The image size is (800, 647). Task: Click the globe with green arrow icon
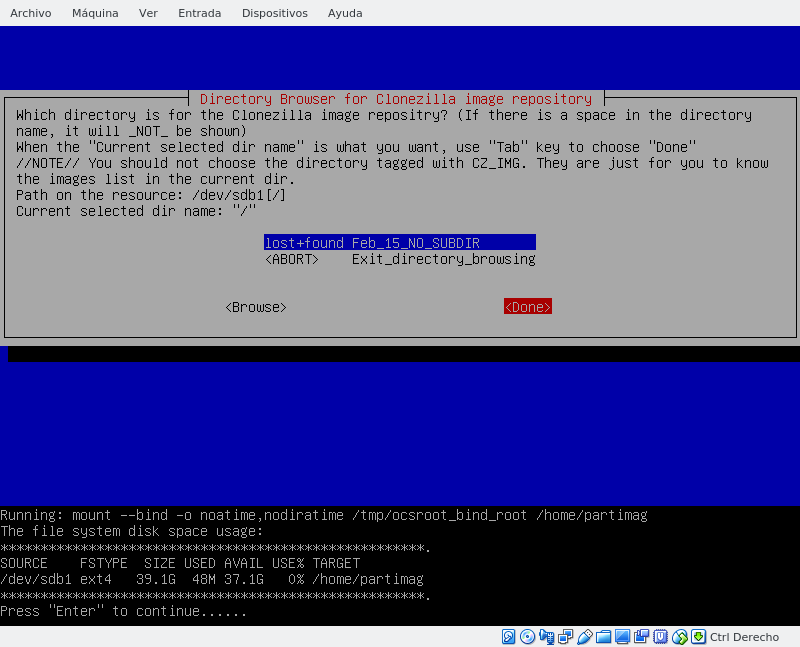click(680, 636)
